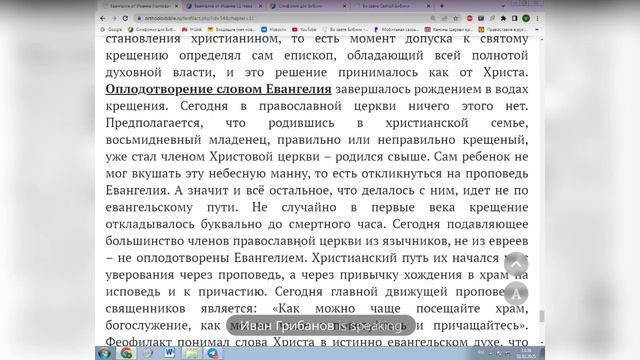The image size is (640, 360).
Task: Click the link Оплодотворение словом Евангелия
Action: (218, 89)
